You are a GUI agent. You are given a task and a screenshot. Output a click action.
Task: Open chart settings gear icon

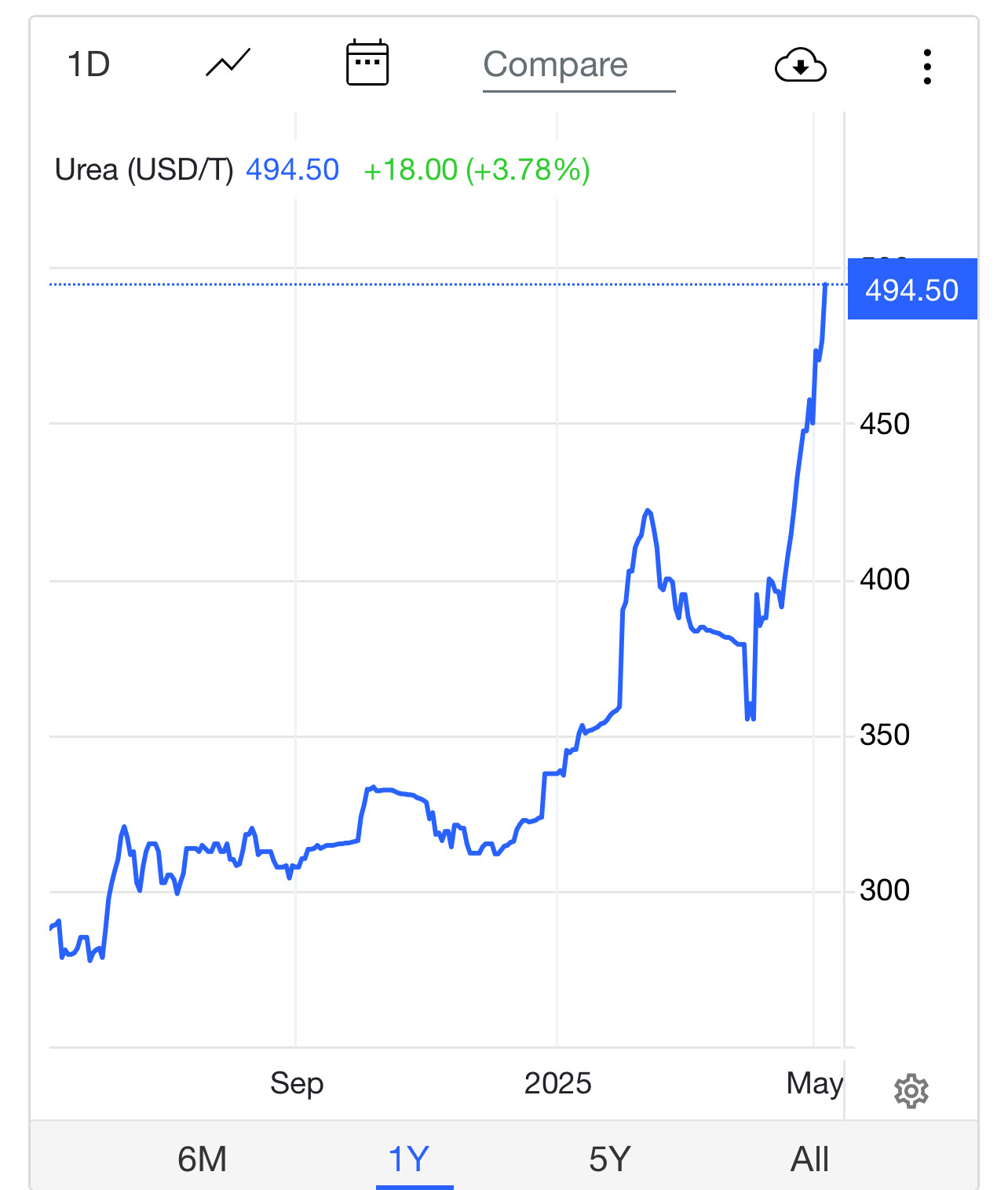911,1091
